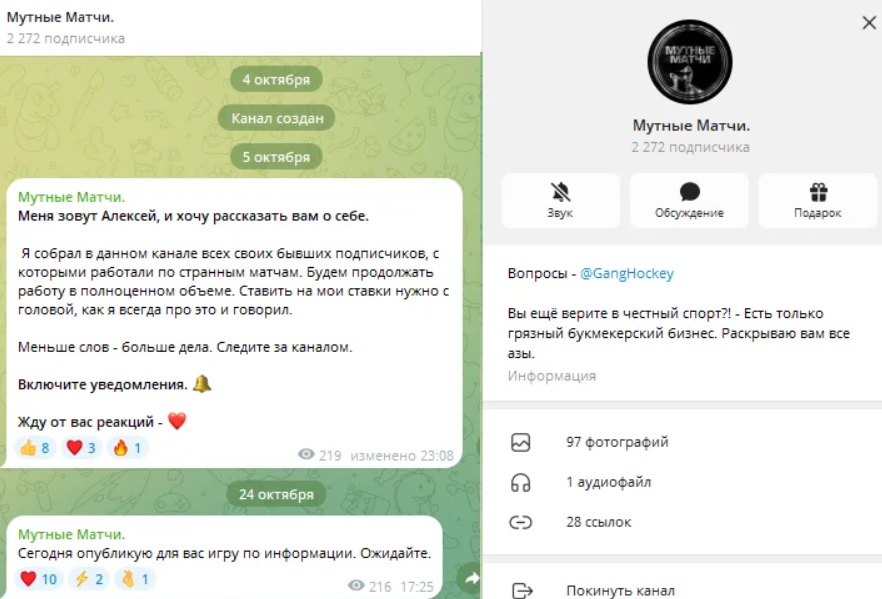This screenshot has width=882, height=599.
Task: Open the Обсуждение discussion button
Action: click(x=689, y=200)
